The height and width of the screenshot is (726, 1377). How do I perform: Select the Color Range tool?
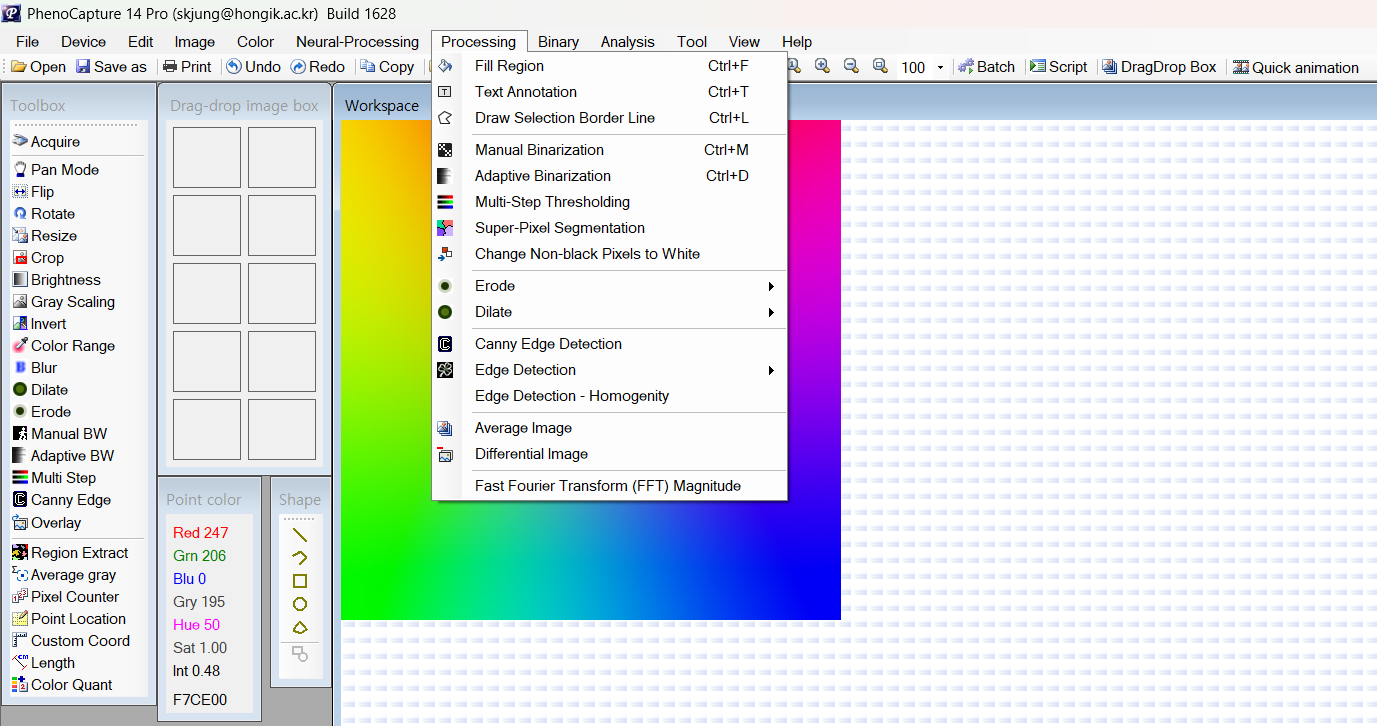pos(64,346)
